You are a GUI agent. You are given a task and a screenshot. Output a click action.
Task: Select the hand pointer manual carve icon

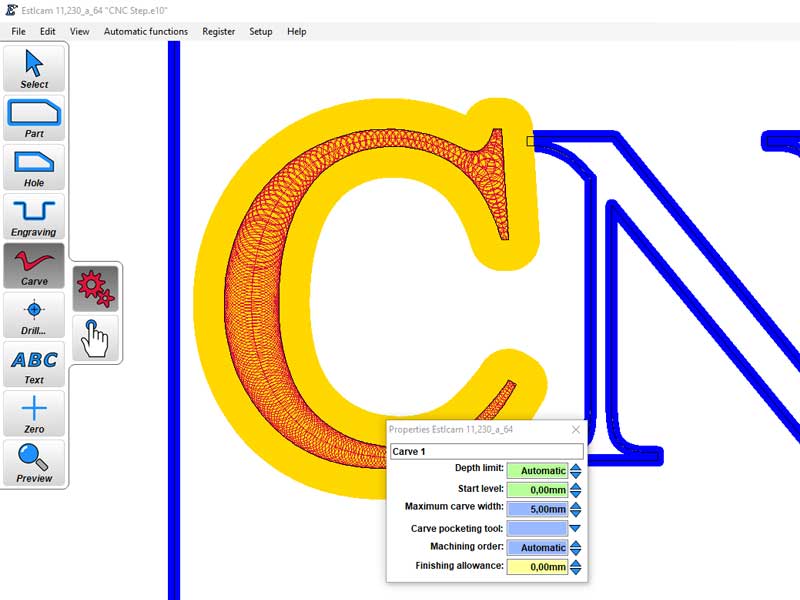(x=96, y=337)
